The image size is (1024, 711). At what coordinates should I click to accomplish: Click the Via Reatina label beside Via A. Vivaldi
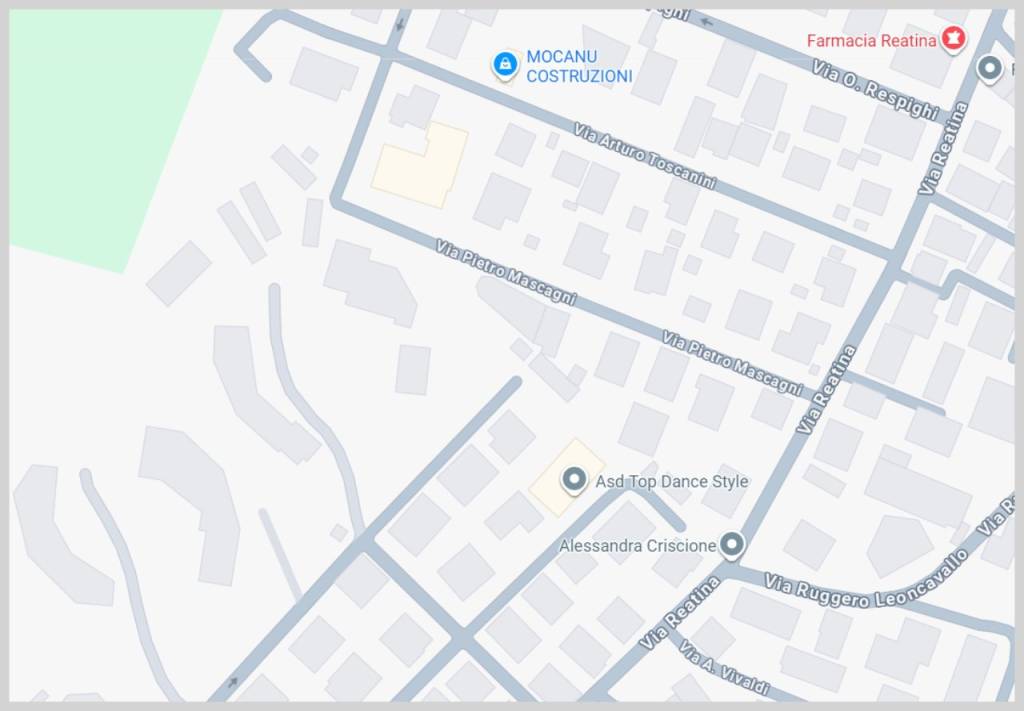(680, 613)
